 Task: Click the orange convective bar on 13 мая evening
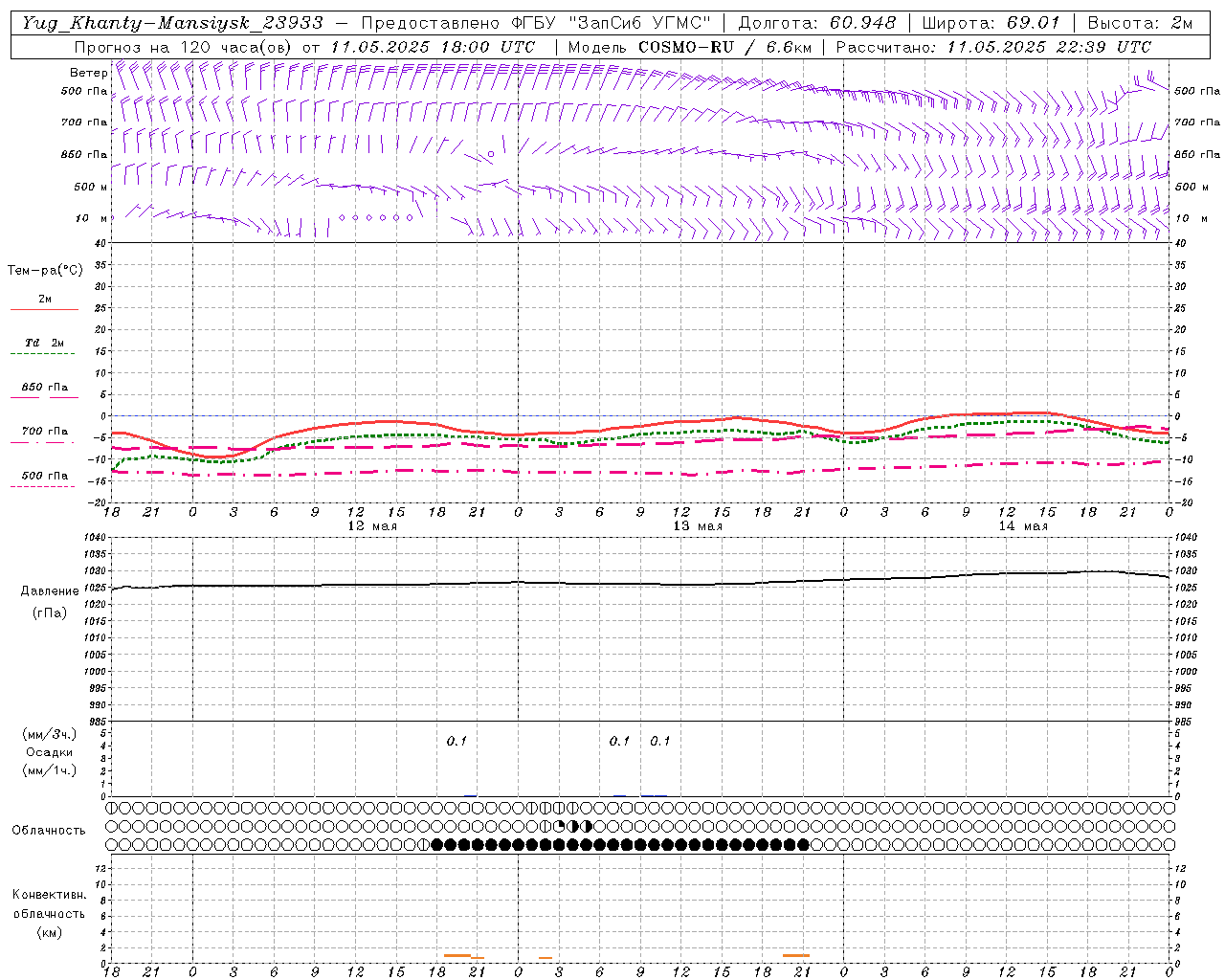(796, 955)
